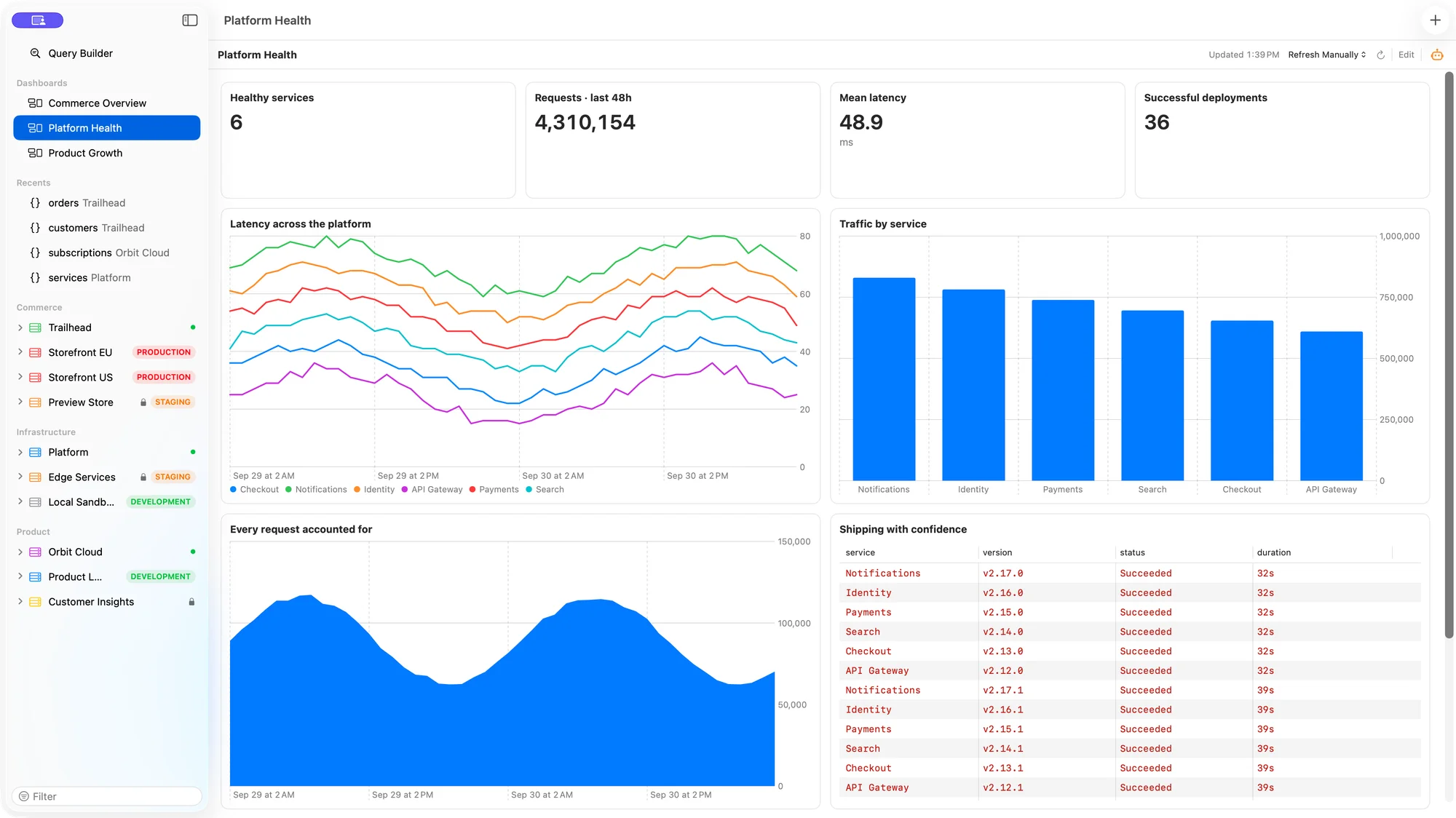The image size is (1456, 818).
Task: Click in the sidebar Filter field
Action: [107, 796]
